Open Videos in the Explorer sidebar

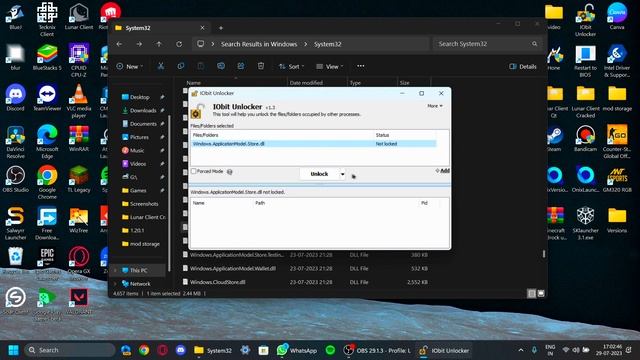(x=138, y=164)
